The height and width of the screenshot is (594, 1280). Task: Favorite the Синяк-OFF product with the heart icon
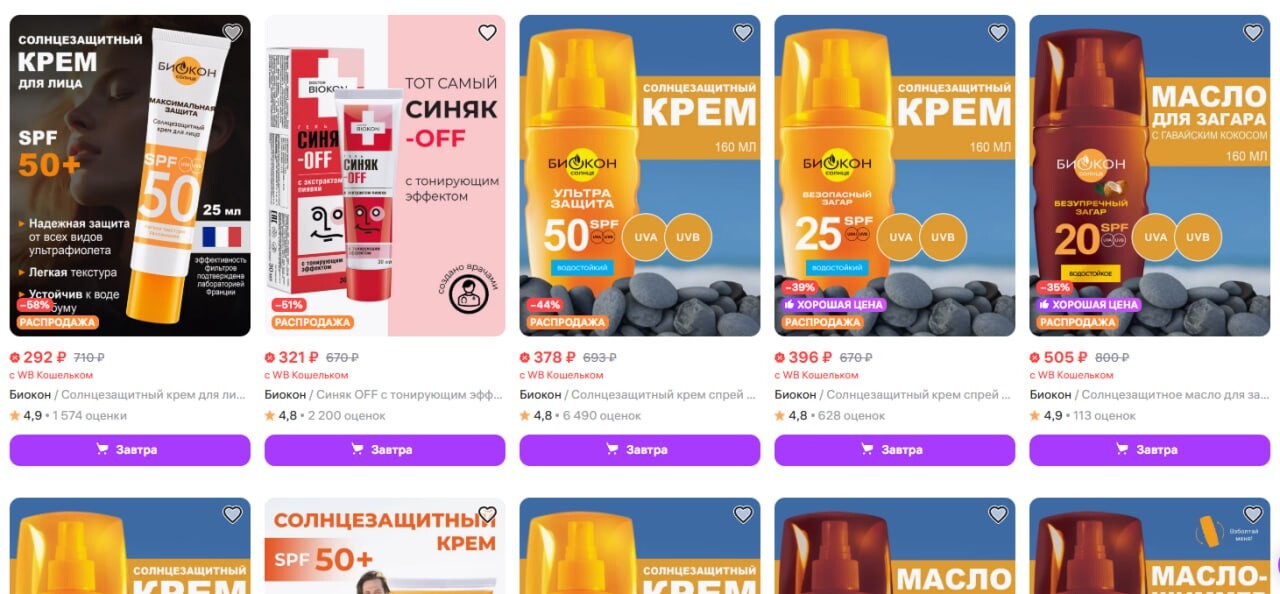(487, 32)
